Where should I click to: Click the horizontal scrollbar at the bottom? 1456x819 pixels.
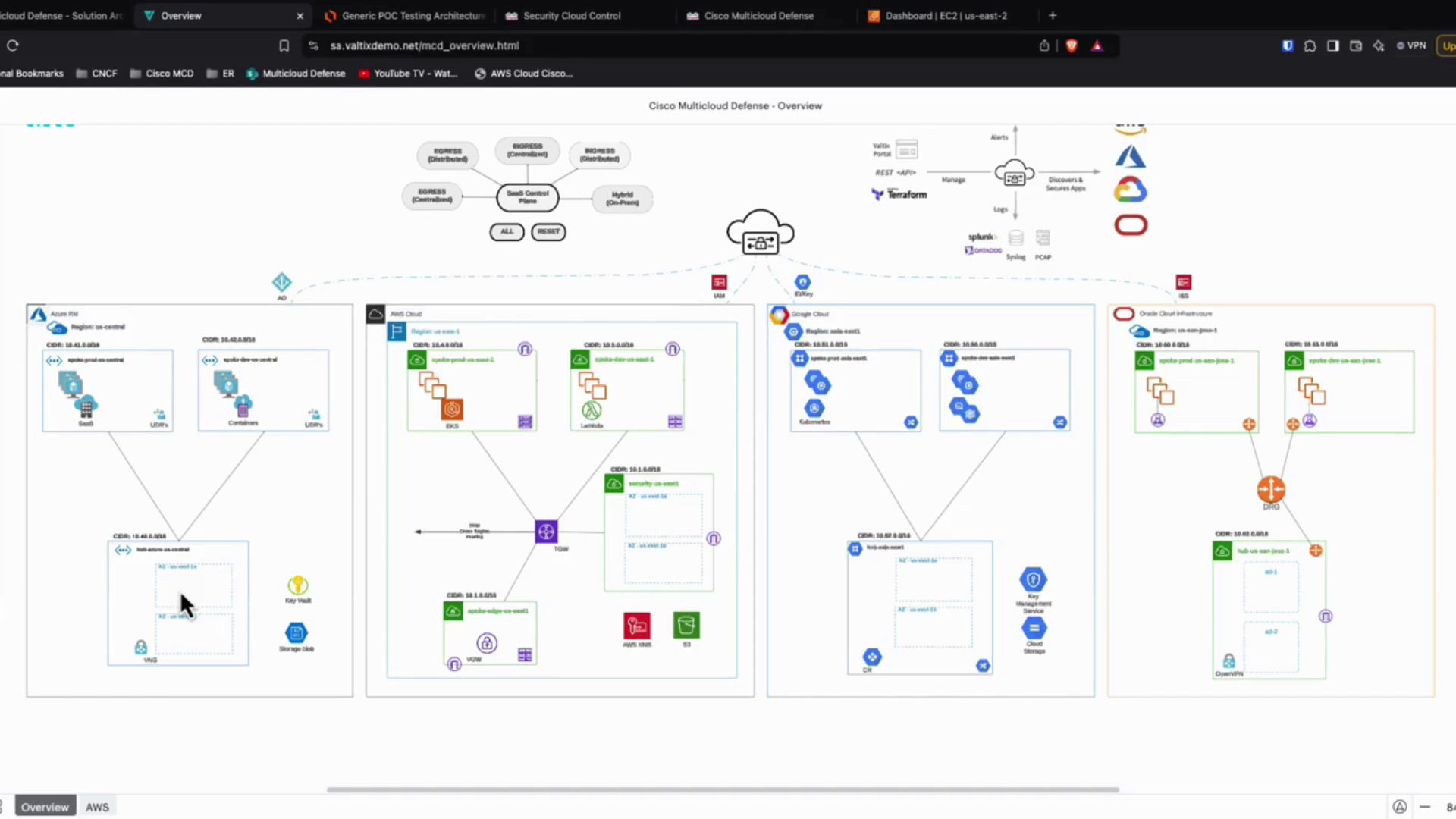tap(723, 789)
